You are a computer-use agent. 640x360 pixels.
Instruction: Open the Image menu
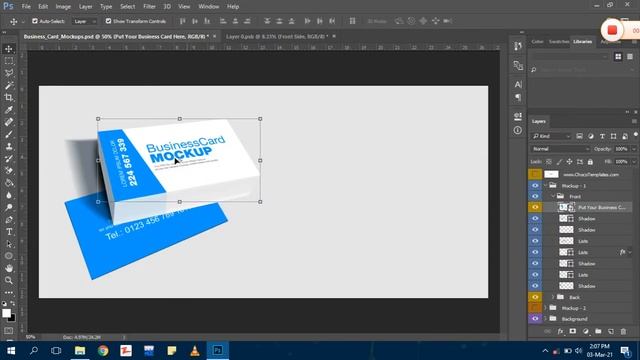pyautogui.click(x=63, y=7)
